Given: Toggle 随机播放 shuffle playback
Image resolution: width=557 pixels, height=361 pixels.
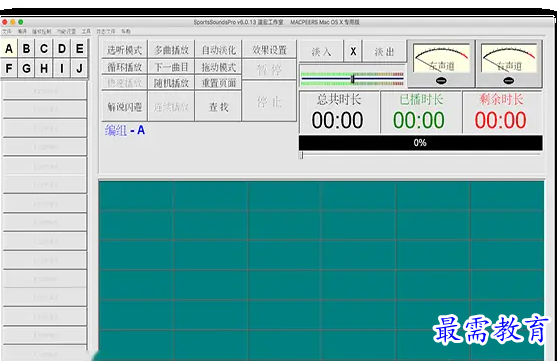Looking at the screenshot, I should (171, 83).
